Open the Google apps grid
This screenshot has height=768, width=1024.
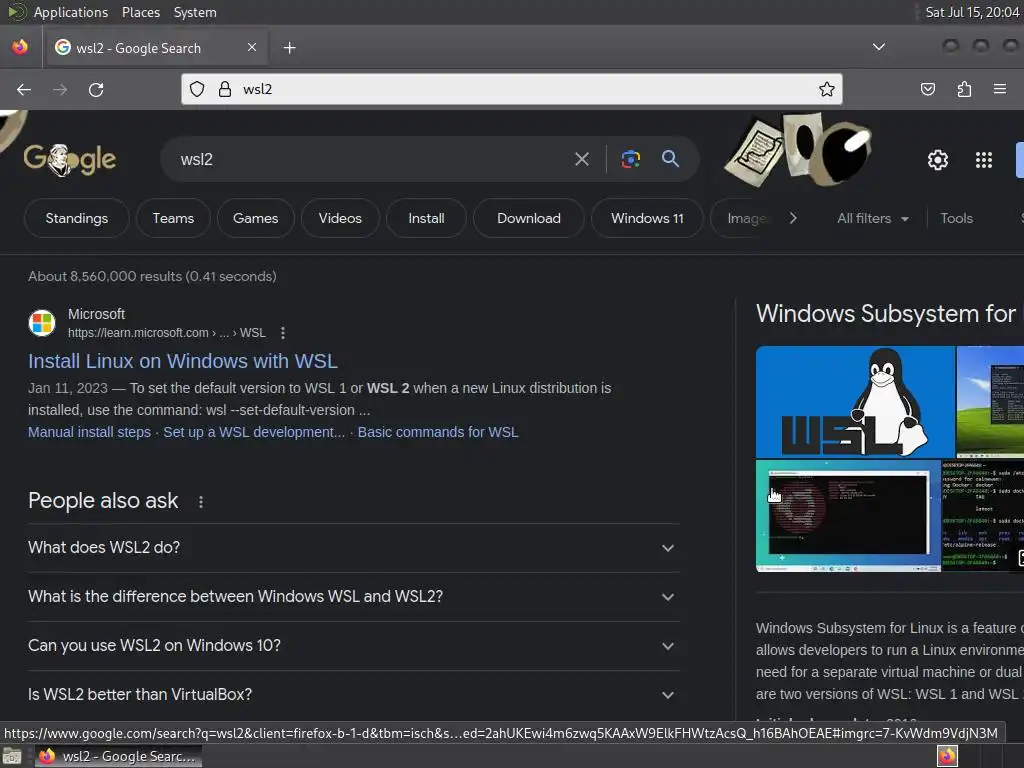point(984,160)
